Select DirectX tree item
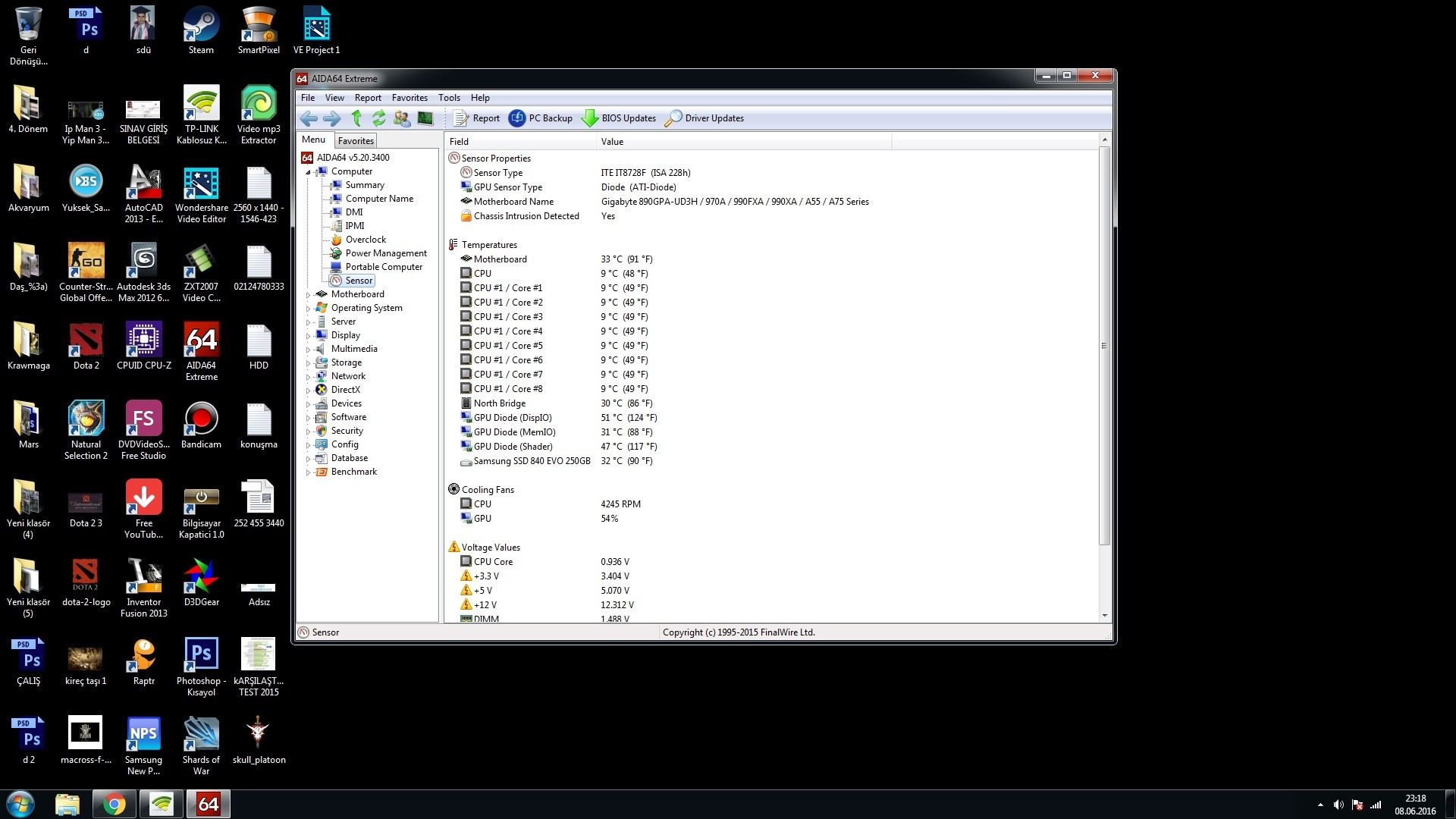Screen dimensions: 1456x819 tap(345, 390)
